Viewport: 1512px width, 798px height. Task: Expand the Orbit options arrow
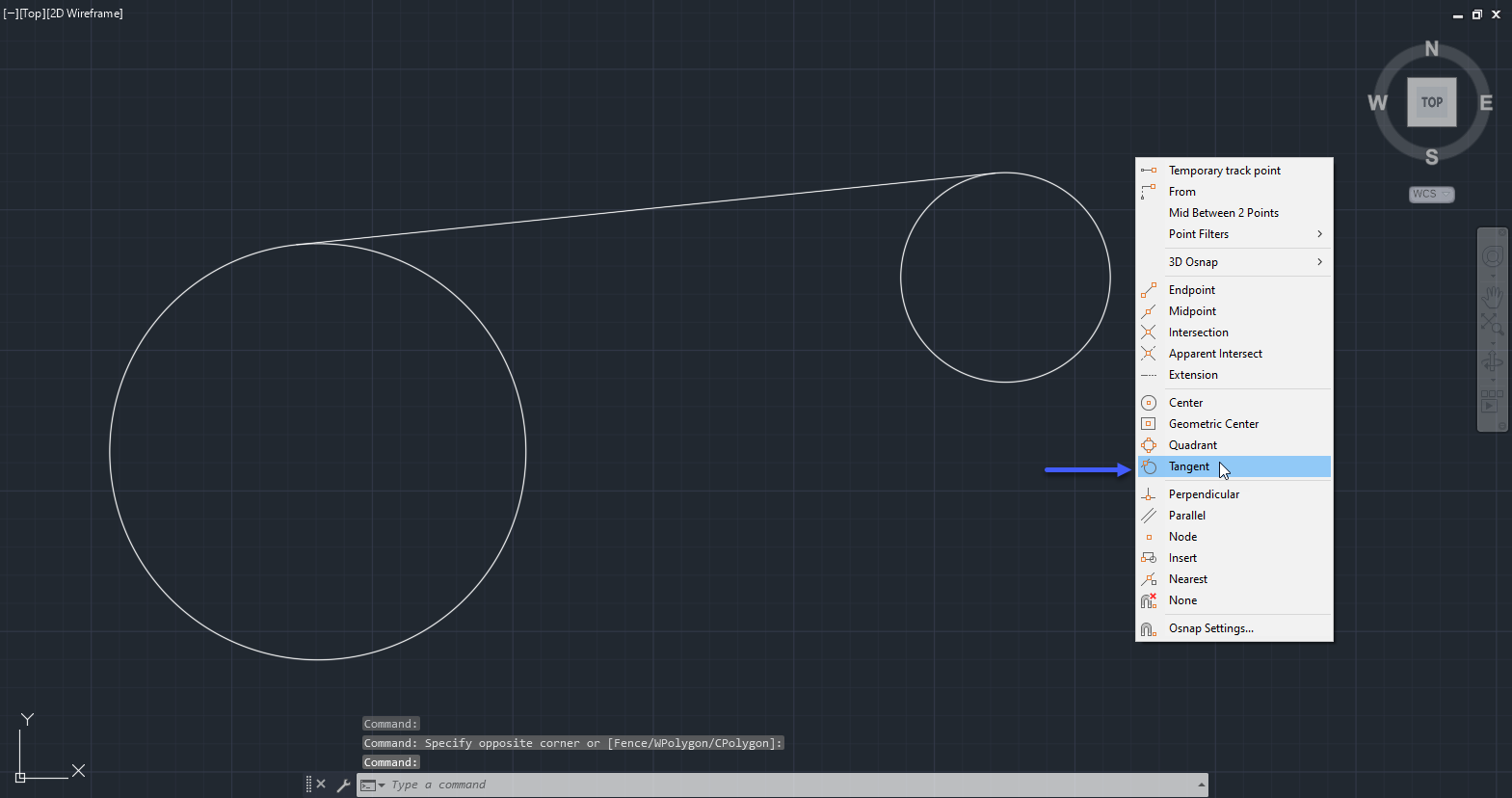pyautogui.click(x=1493, y=381)
